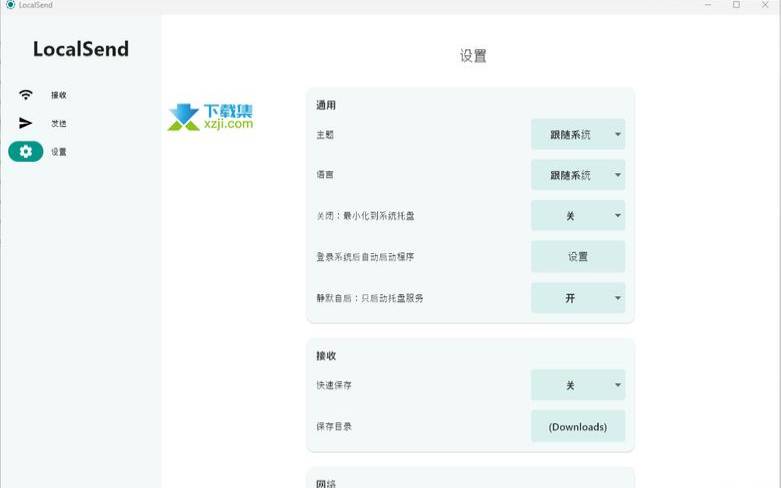
Task: Open the 发送 (Send) paper plane icon
Action: point(25,123)
